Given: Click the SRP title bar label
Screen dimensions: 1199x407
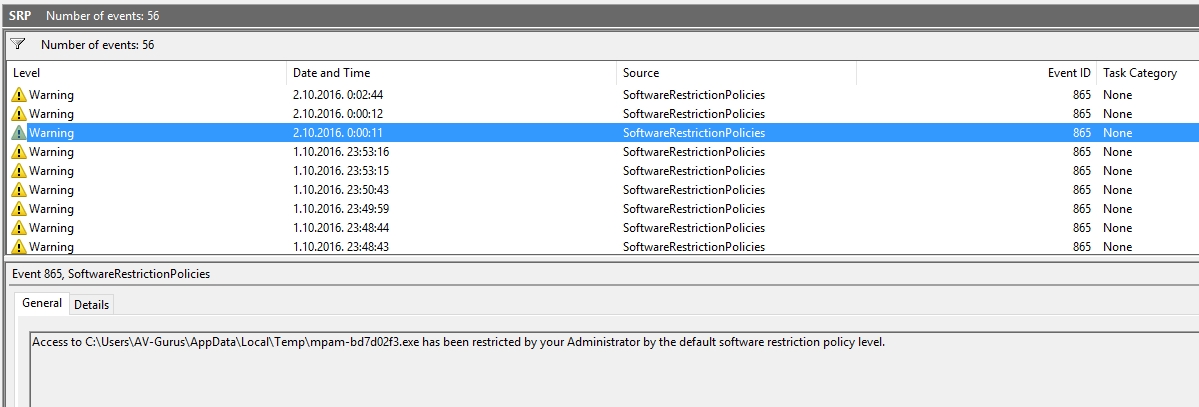Looking at the screenshot, I should click(21, 15).
